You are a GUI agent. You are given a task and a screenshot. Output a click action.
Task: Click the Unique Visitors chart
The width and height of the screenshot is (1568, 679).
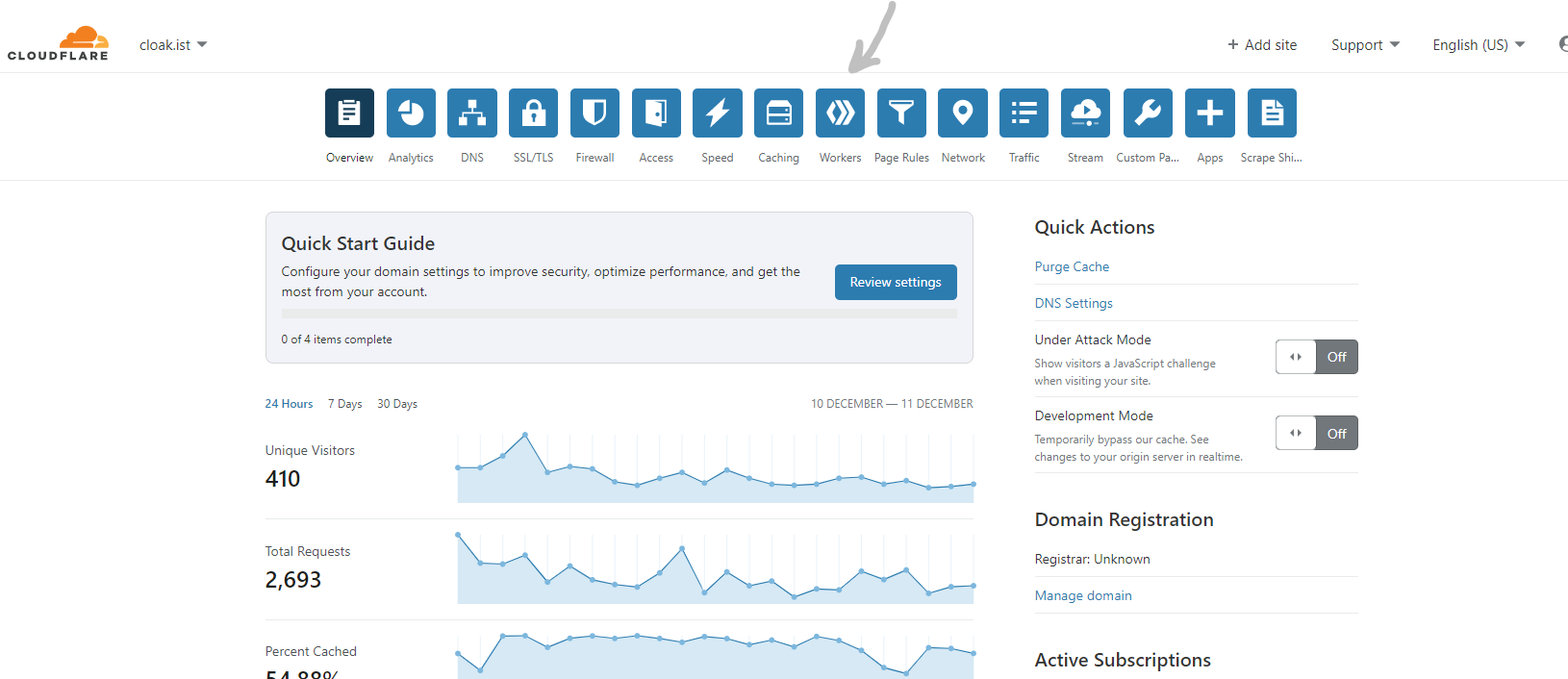click(x=715, y=468)
